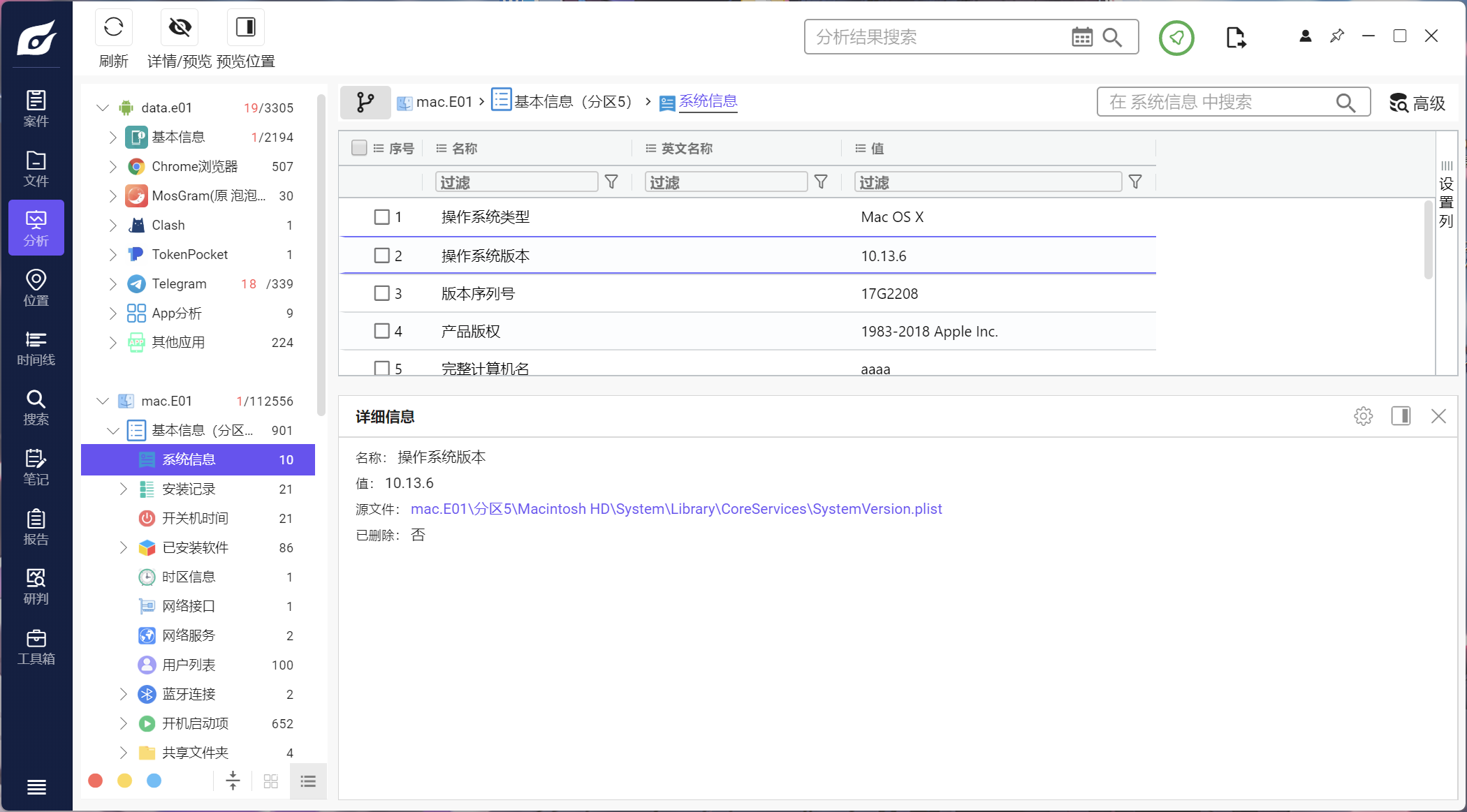
Task: Open the 笔记 (Notes) sidebar section
Action: (x=36, y=467)
